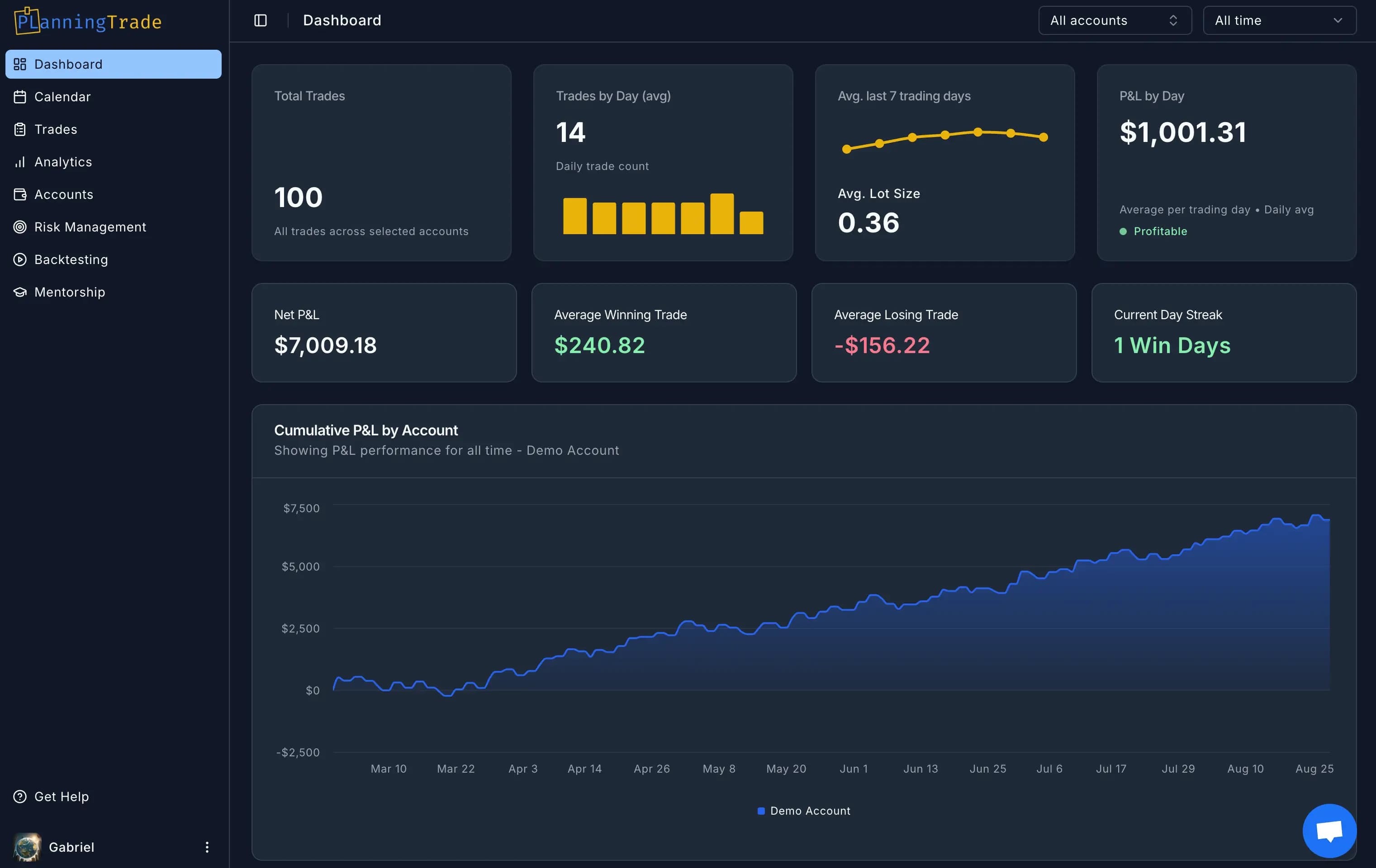Click the Backtesting play icon

20,259
